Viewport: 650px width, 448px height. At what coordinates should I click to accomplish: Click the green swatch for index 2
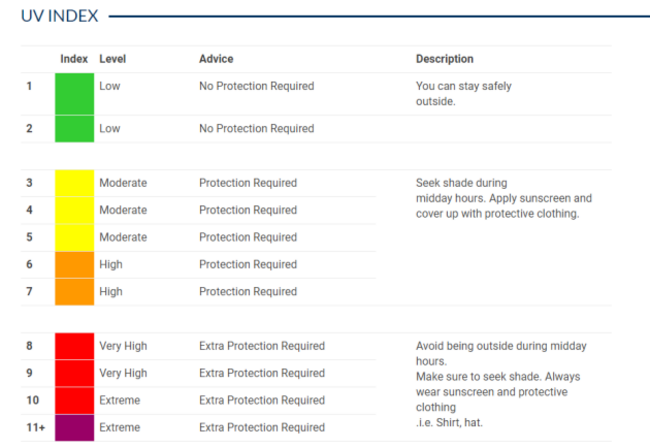pyautogui.click(x=75, y=129)
